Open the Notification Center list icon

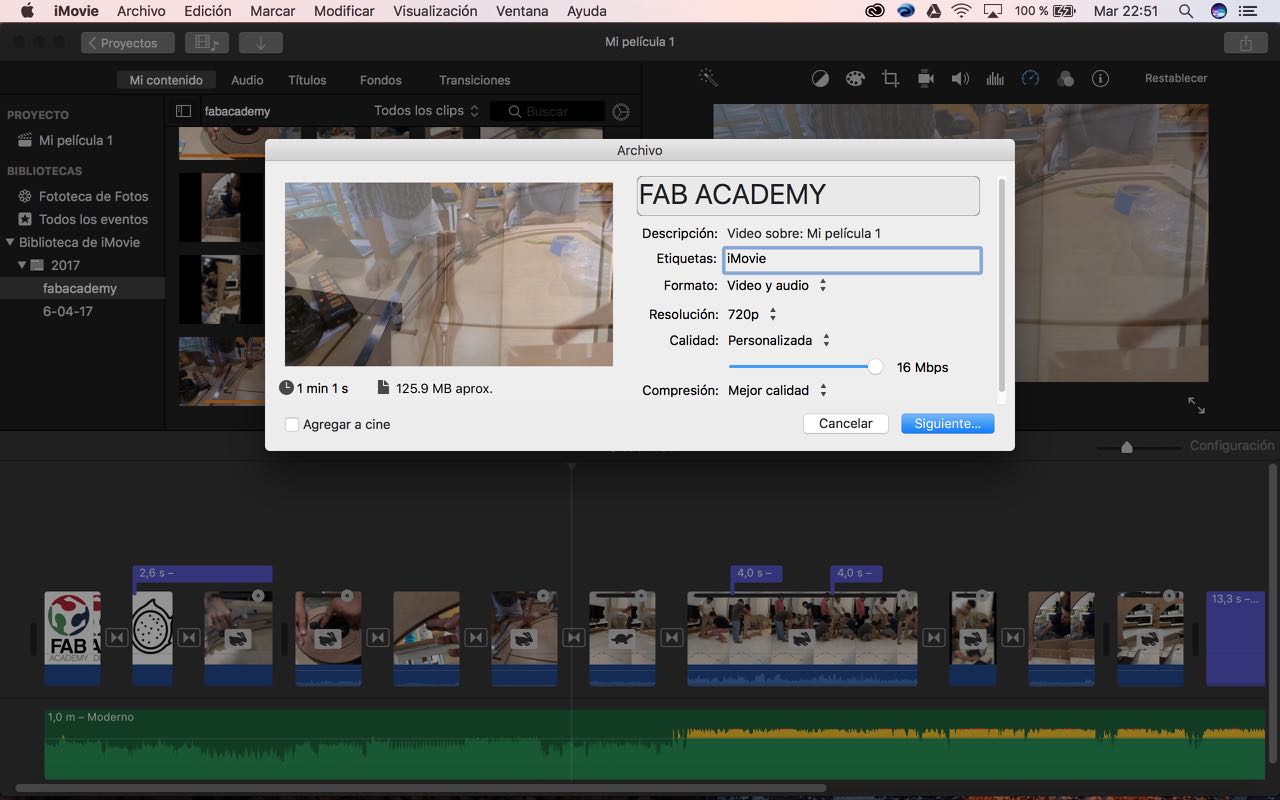coord(1250,11)
